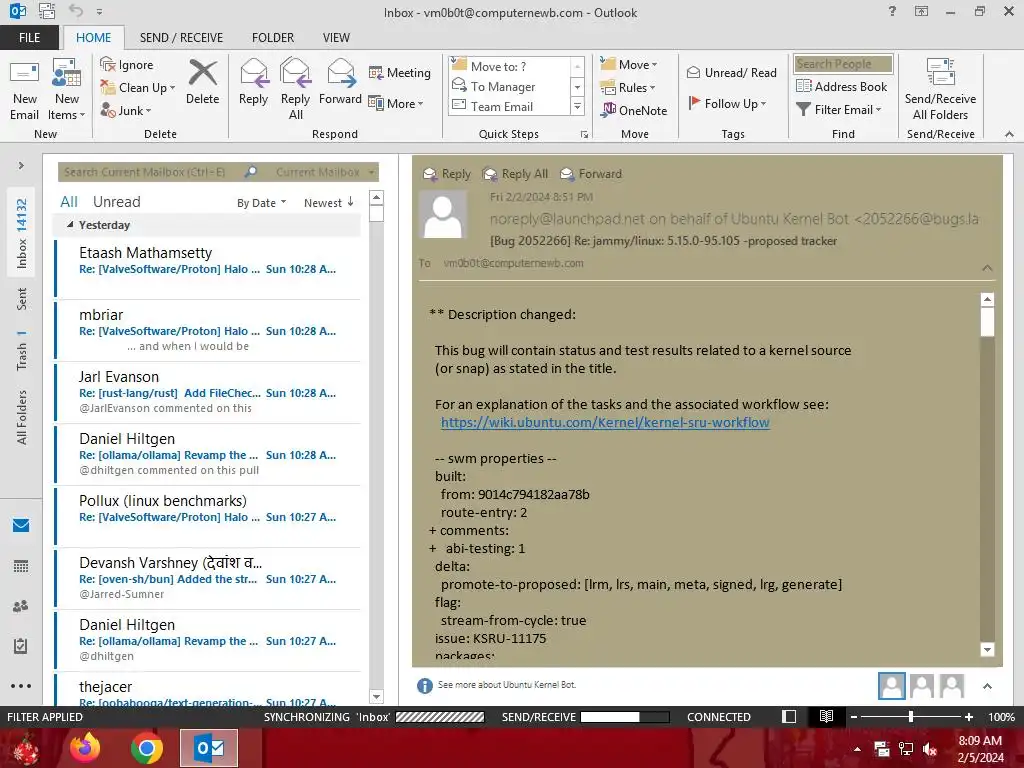Open the Rules dropdown
Viewport: 1024px width, 768px height.
(x=628, y=88)
